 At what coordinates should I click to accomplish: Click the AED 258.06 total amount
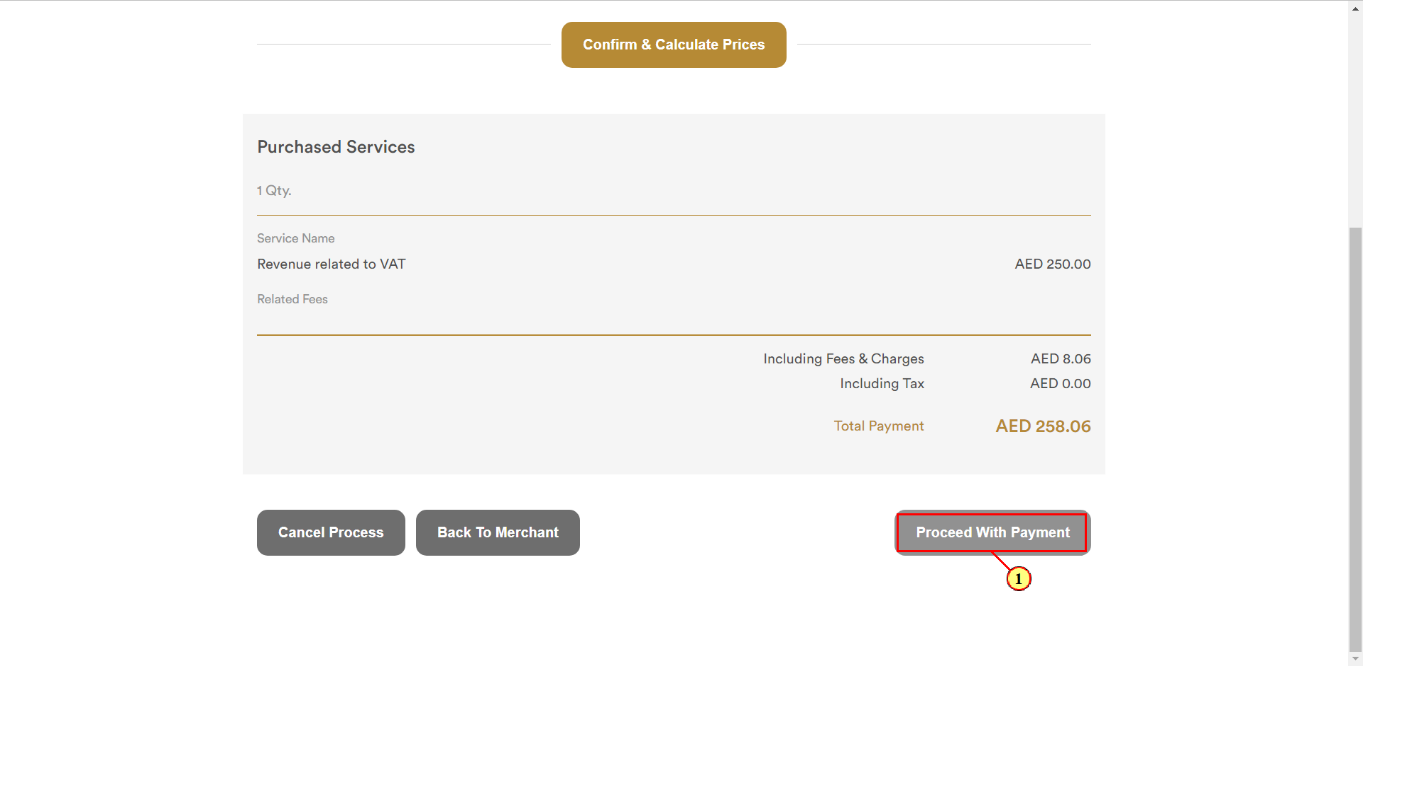pos(1043,426)
